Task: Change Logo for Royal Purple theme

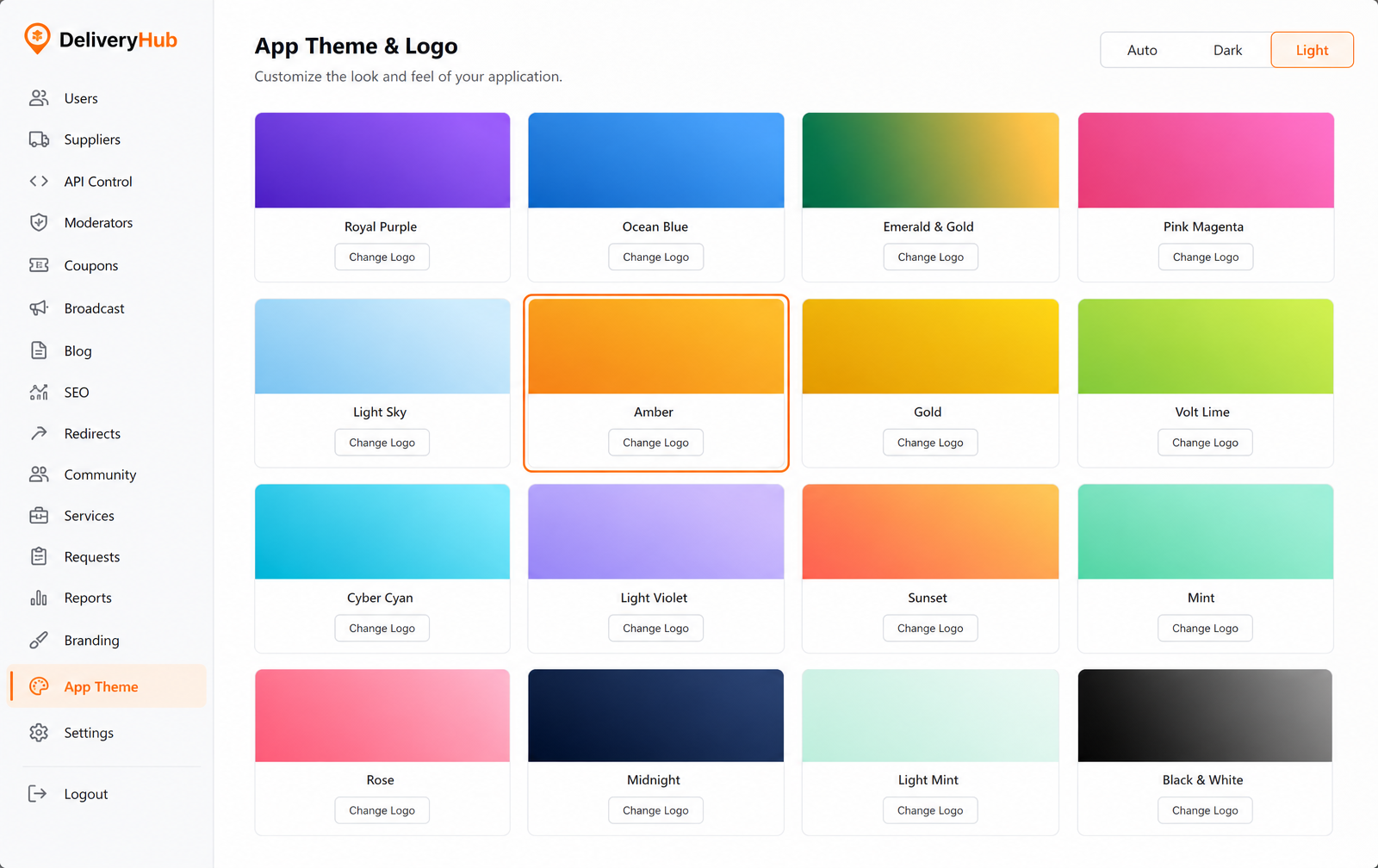Action: [x=382, y=257]
